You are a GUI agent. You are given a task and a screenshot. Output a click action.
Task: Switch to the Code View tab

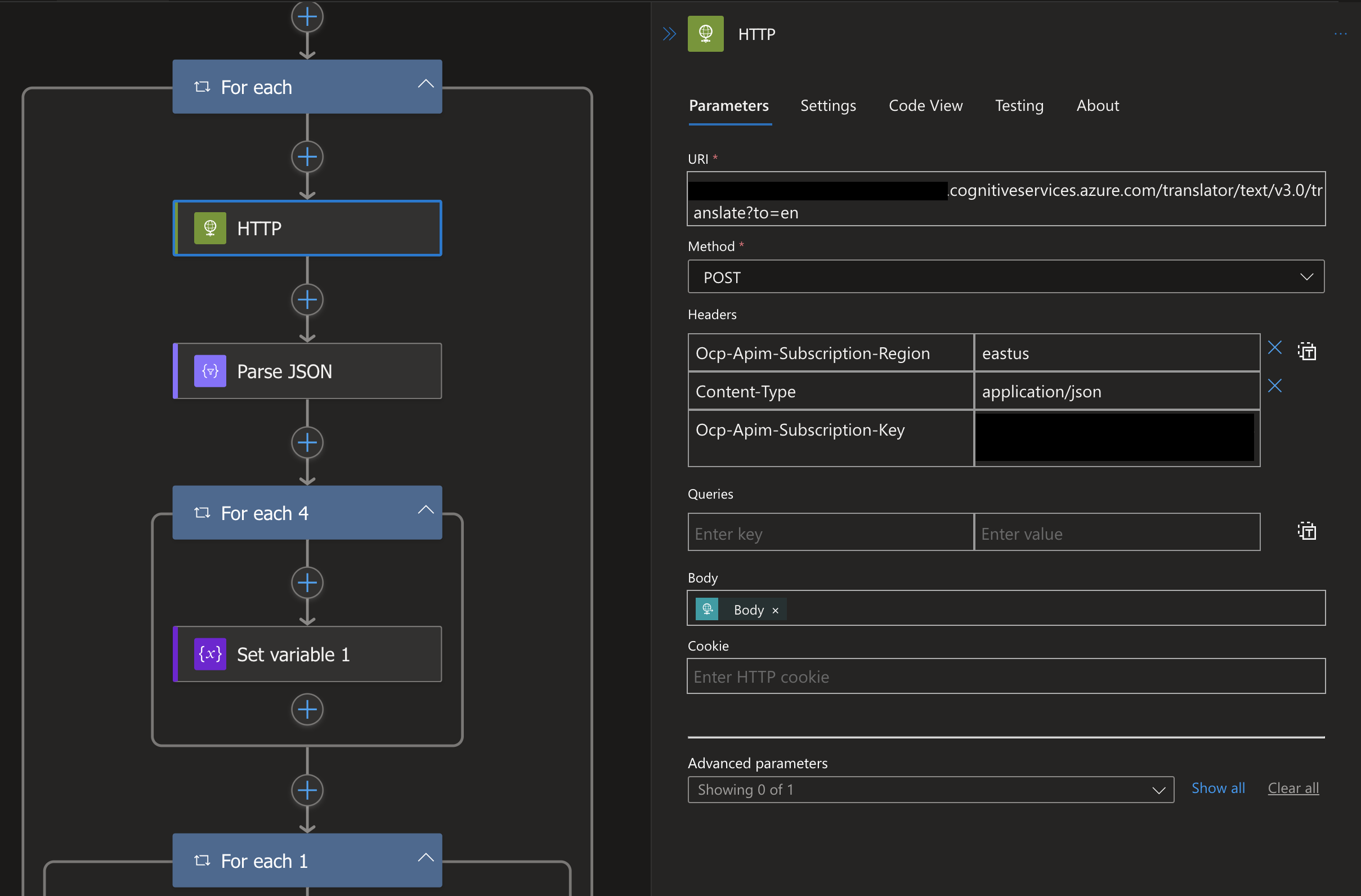[925, 106]
